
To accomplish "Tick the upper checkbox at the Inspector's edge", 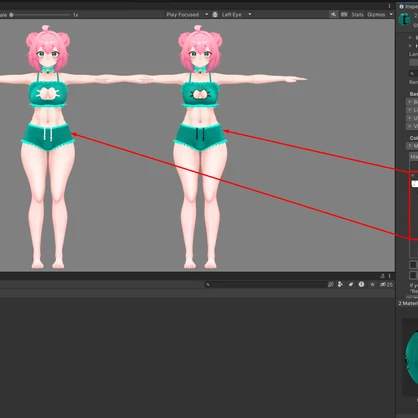I will click(x=413, y=265).
